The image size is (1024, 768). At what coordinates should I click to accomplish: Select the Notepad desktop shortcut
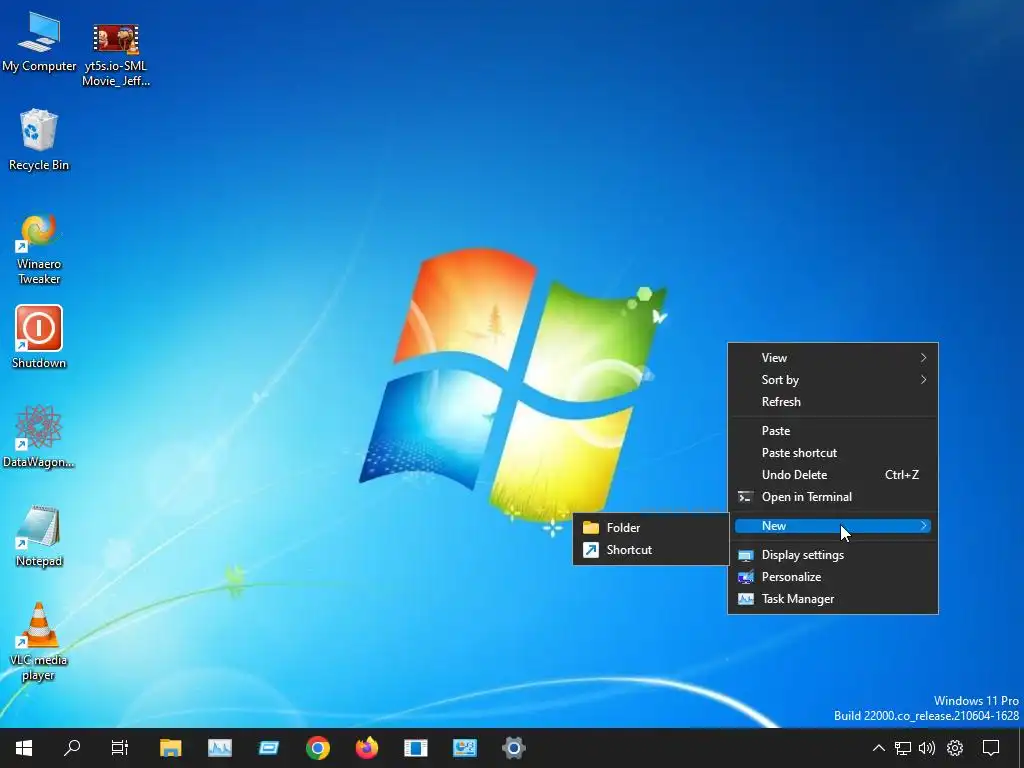39,536
